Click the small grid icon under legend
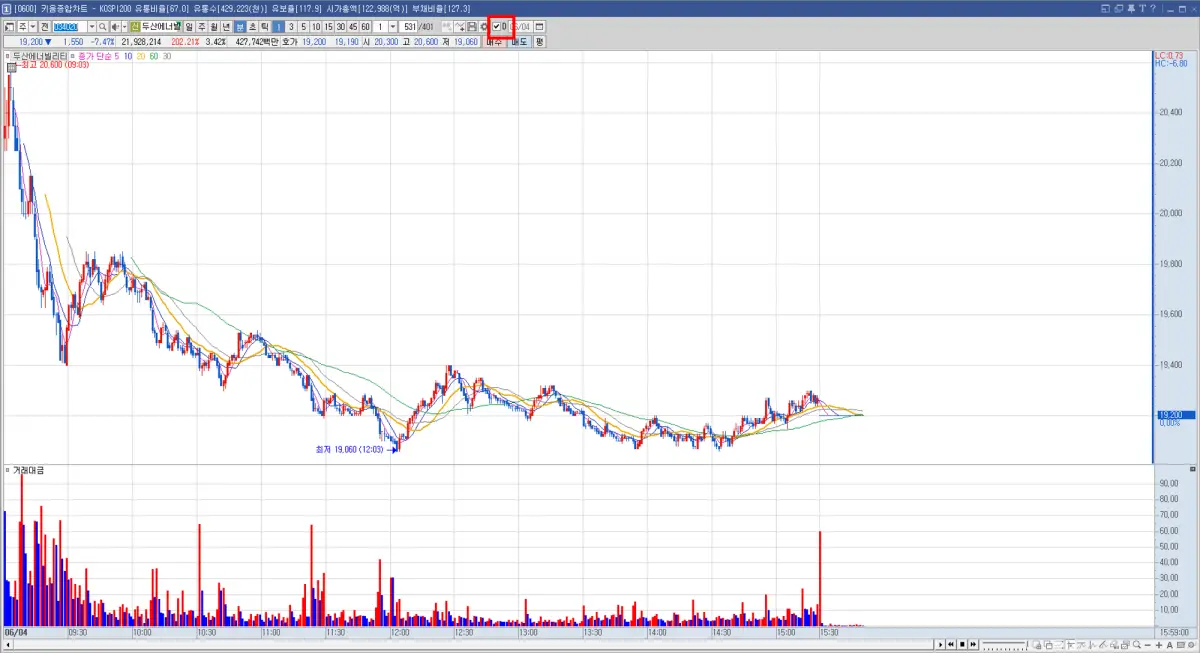Screen dimensions: 1200x653 coord(13,66)
